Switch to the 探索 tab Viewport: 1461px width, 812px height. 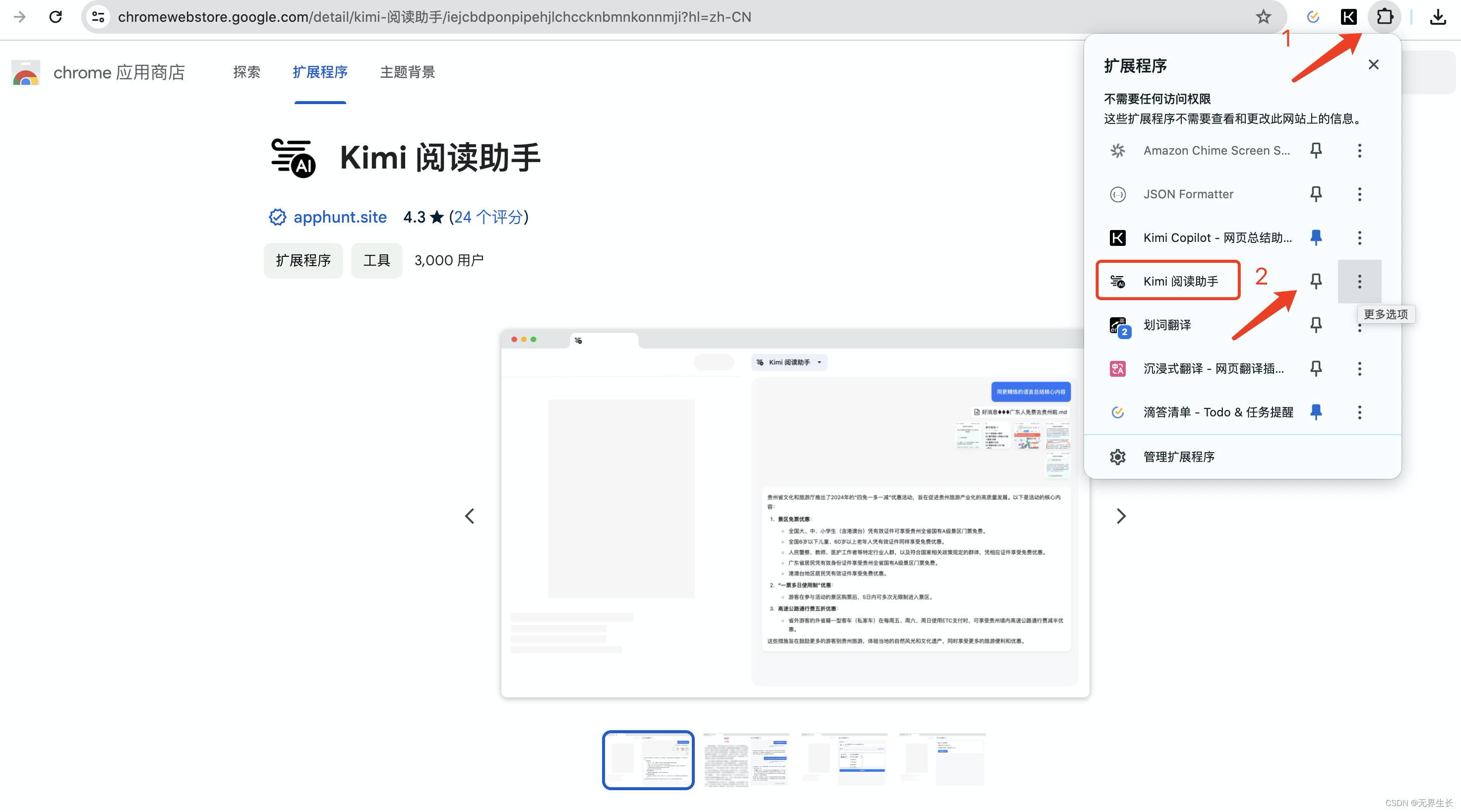pyautogui.click(x=246, y=72)
